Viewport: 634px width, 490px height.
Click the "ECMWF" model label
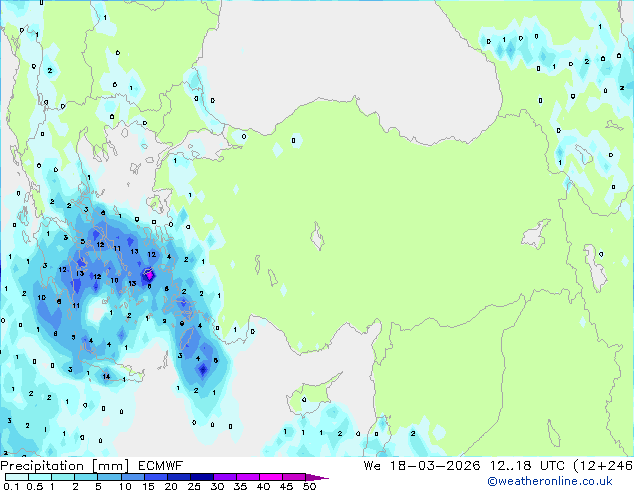[161, 466]
